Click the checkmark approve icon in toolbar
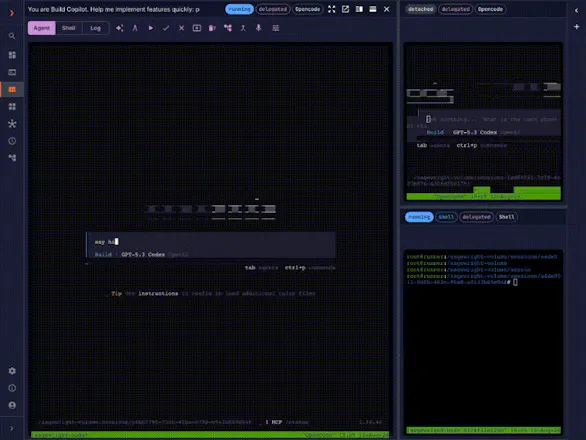Viewport: 586px width, 440px height. click(x=166, y=28)
